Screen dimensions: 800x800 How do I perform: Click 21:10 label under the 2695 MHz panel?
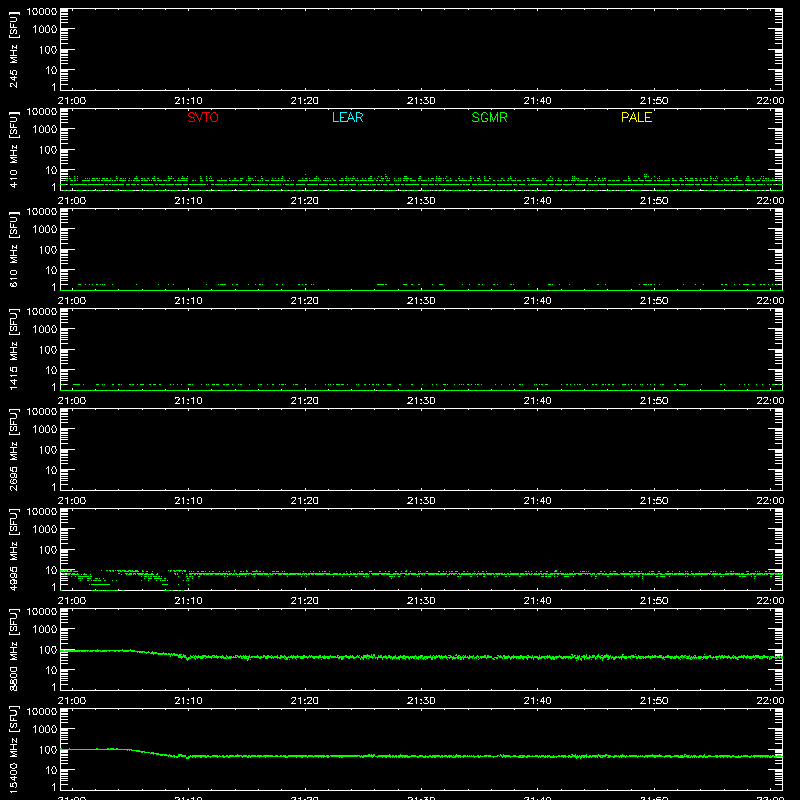188,501
